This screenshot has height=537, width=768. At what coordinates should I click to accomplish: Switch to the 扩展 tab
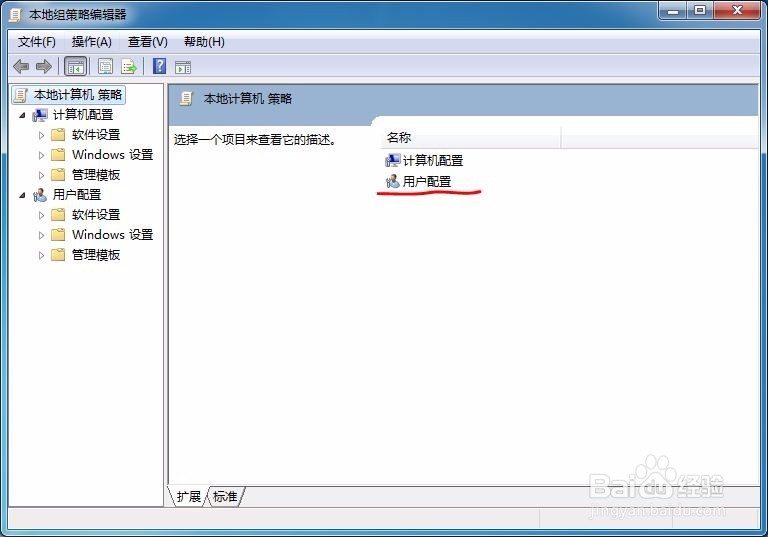(x=189, y=496)
